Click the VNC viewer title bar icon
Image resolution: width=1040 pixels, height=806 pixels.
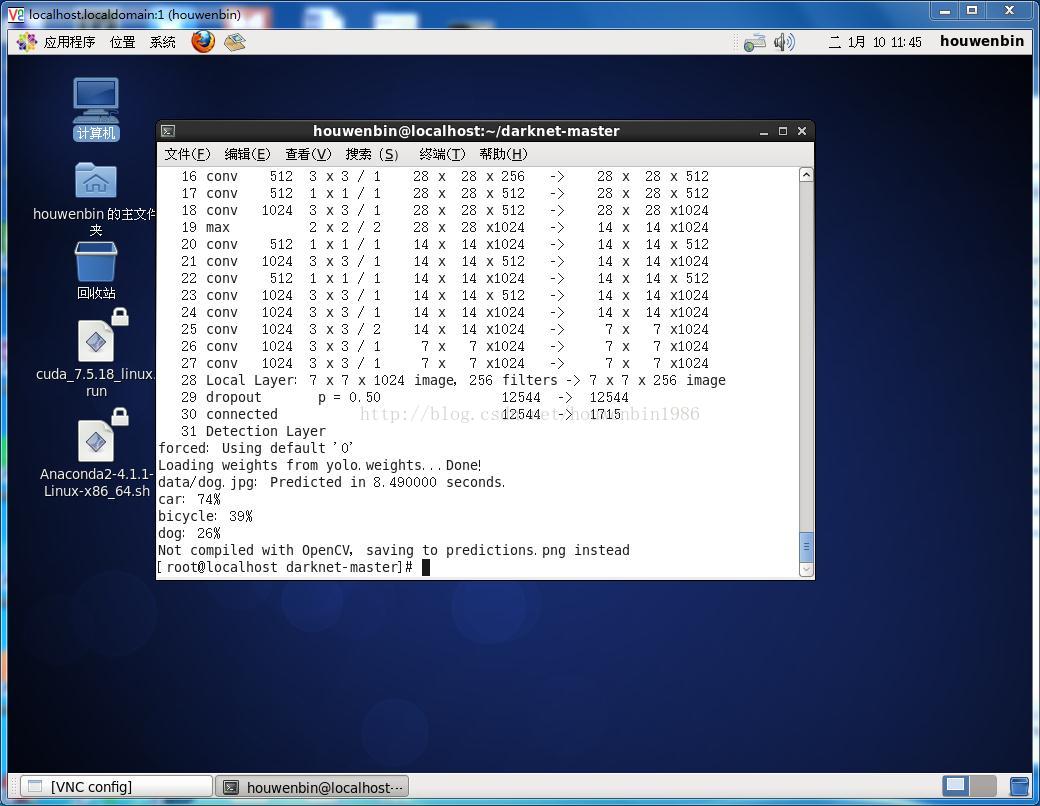16,14
